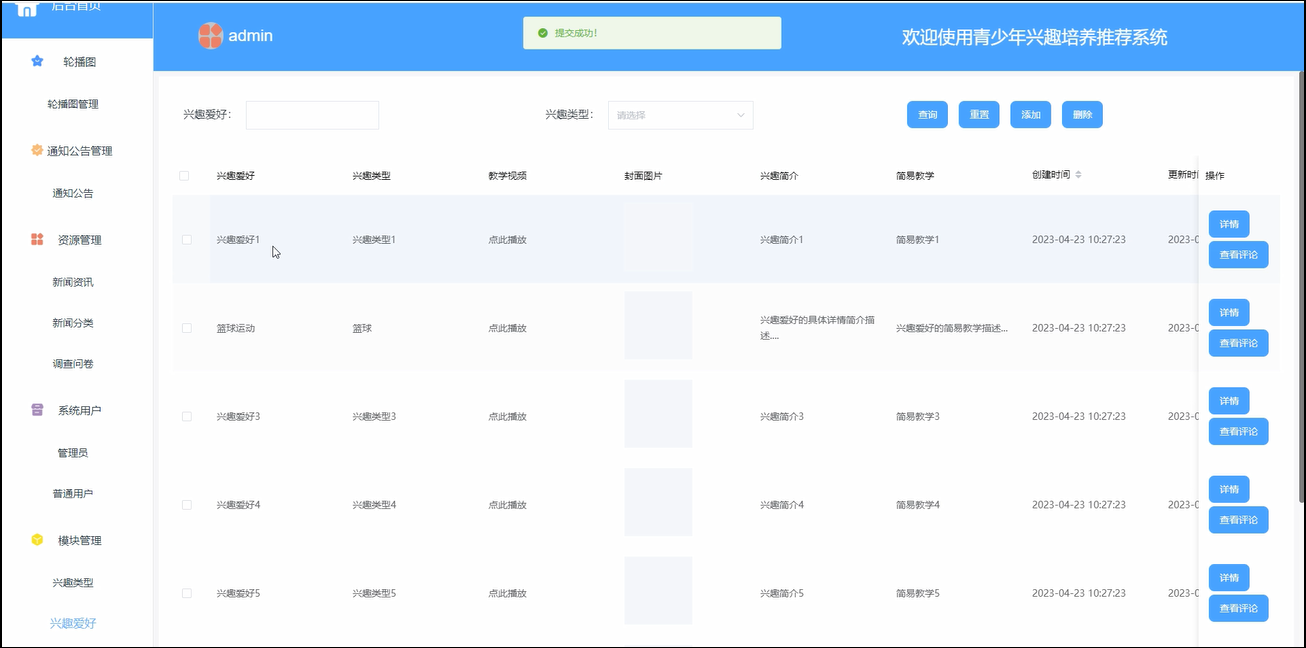Open 详情 for 兴趣爱好5 row
Image resolution: width=1306 pixels, height=648 pixels.
click(1229, 577)
